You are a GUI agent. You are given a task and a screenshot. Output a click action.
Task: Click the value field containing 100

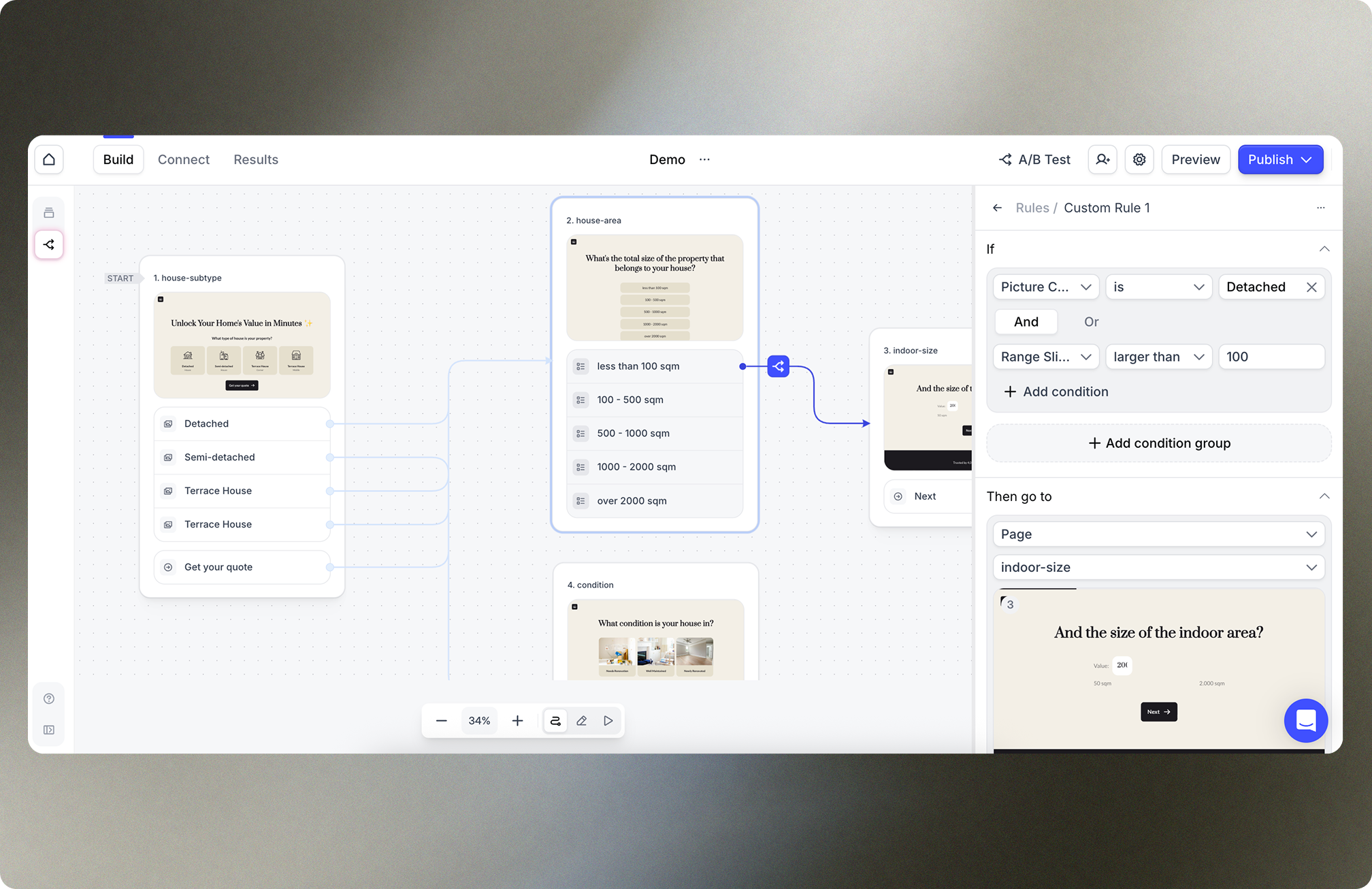click(x=1271, y=357)
